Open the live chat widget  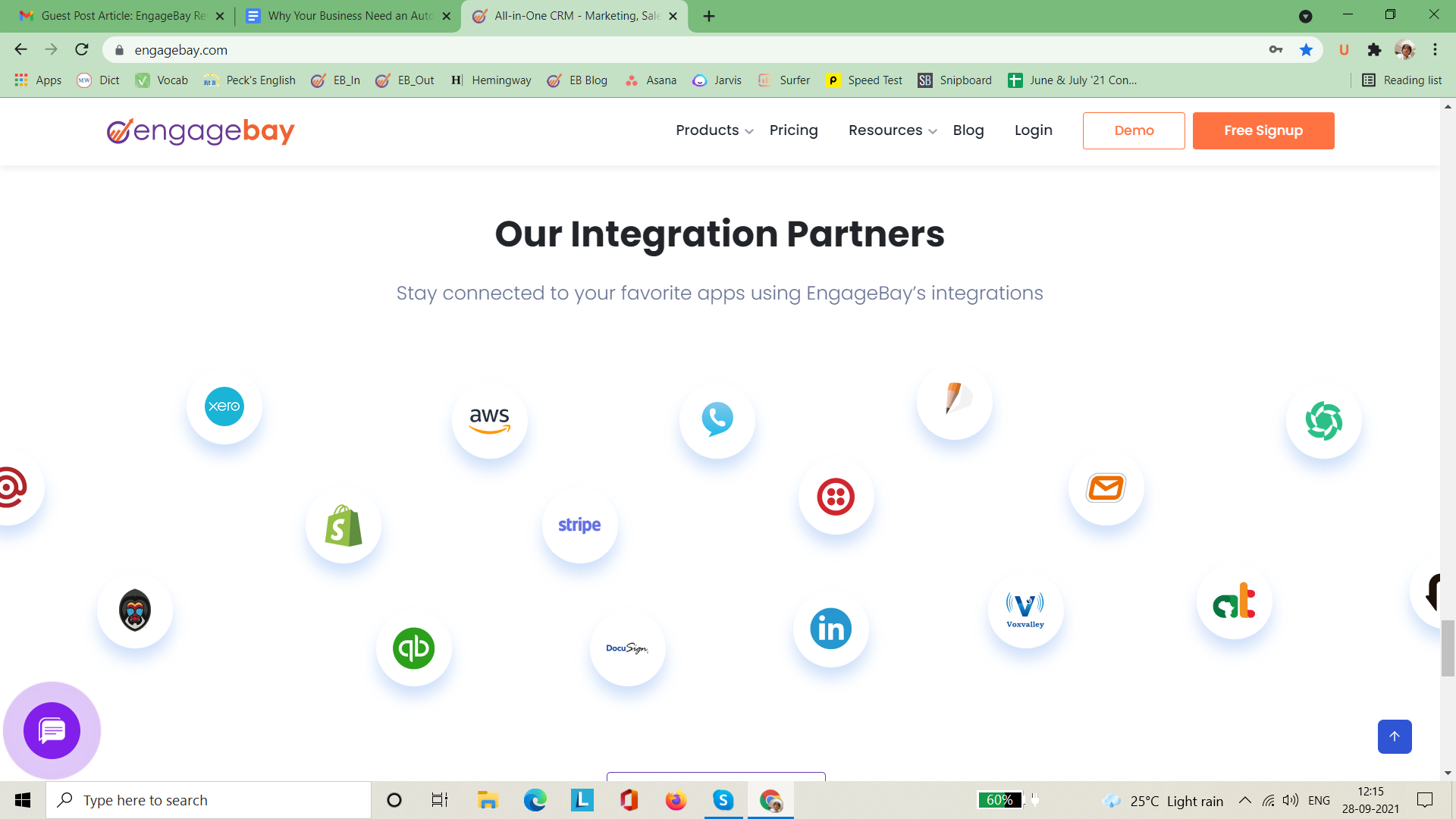pyautogui.click(x=52, y=730)
